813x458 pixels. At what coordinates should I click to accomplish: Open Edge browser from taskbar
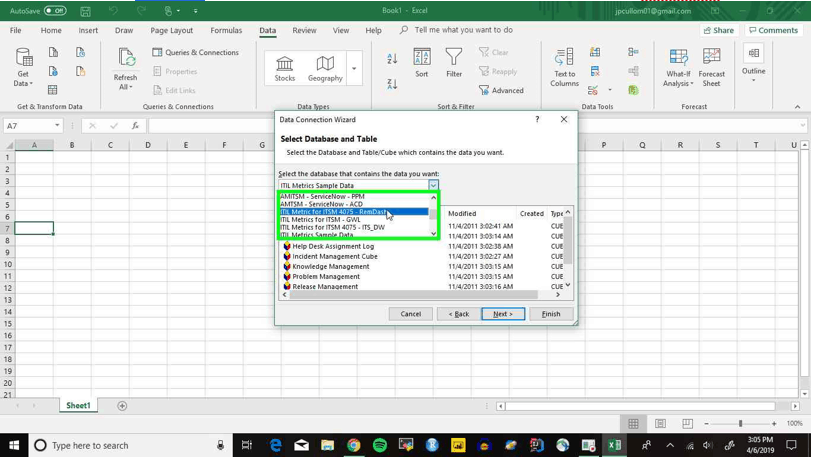click(275, 445)
